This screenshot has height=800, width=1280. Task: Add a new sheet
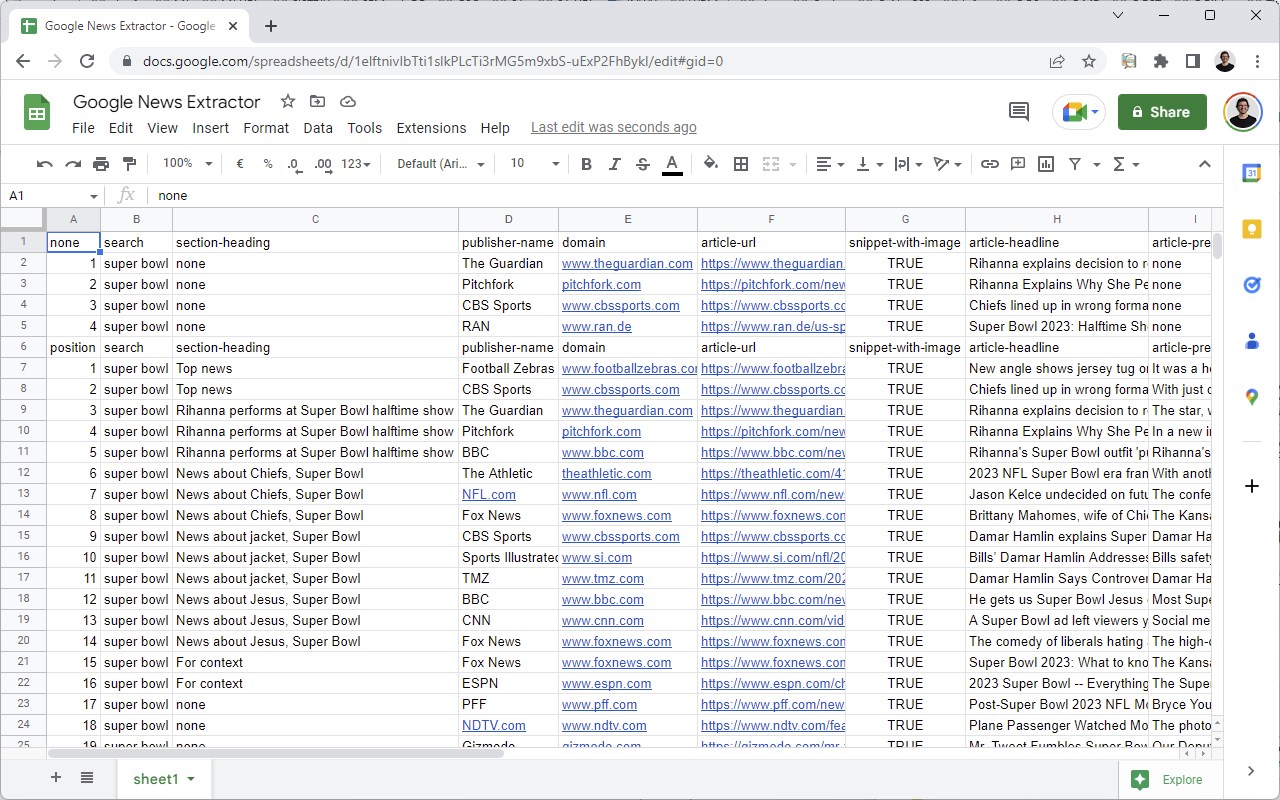[x=56, y=778]
